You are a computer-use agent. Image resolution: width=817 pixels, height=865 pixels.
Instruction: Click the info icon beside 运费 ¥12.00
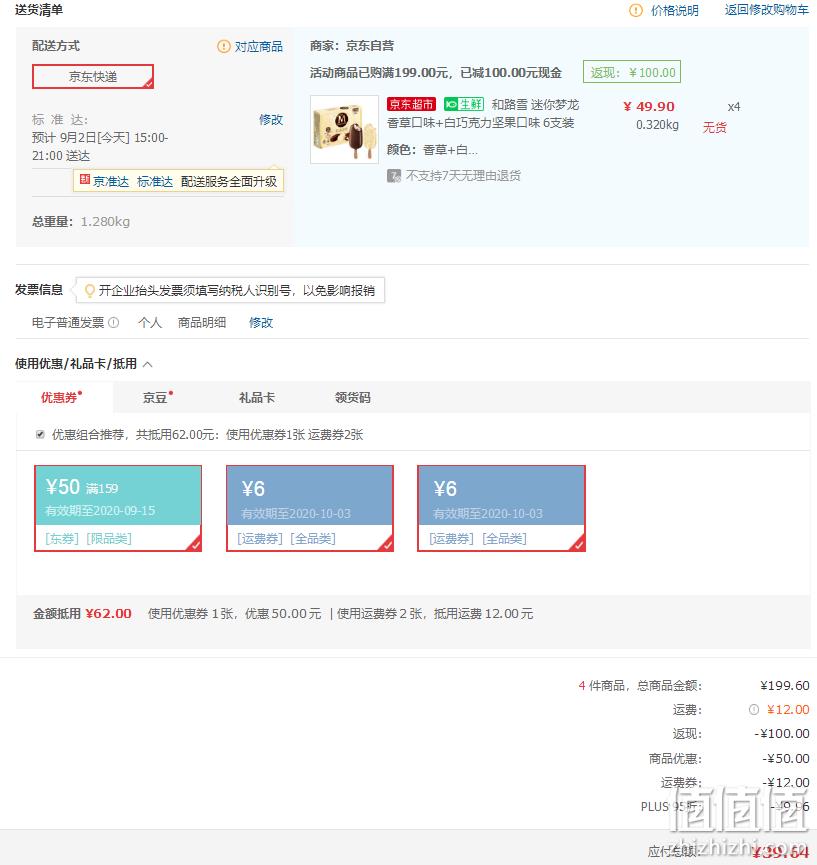[x=754, y=710]
